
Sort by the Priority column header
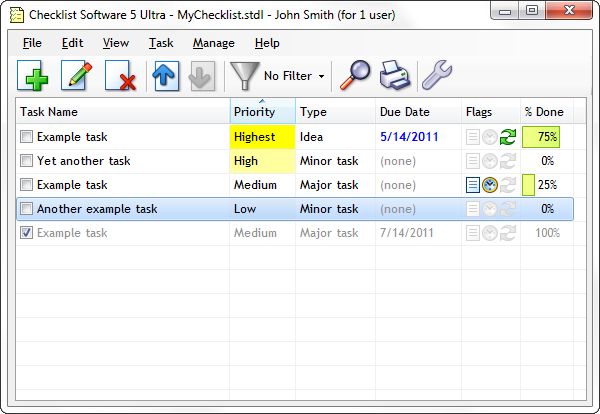click(262, 111)
